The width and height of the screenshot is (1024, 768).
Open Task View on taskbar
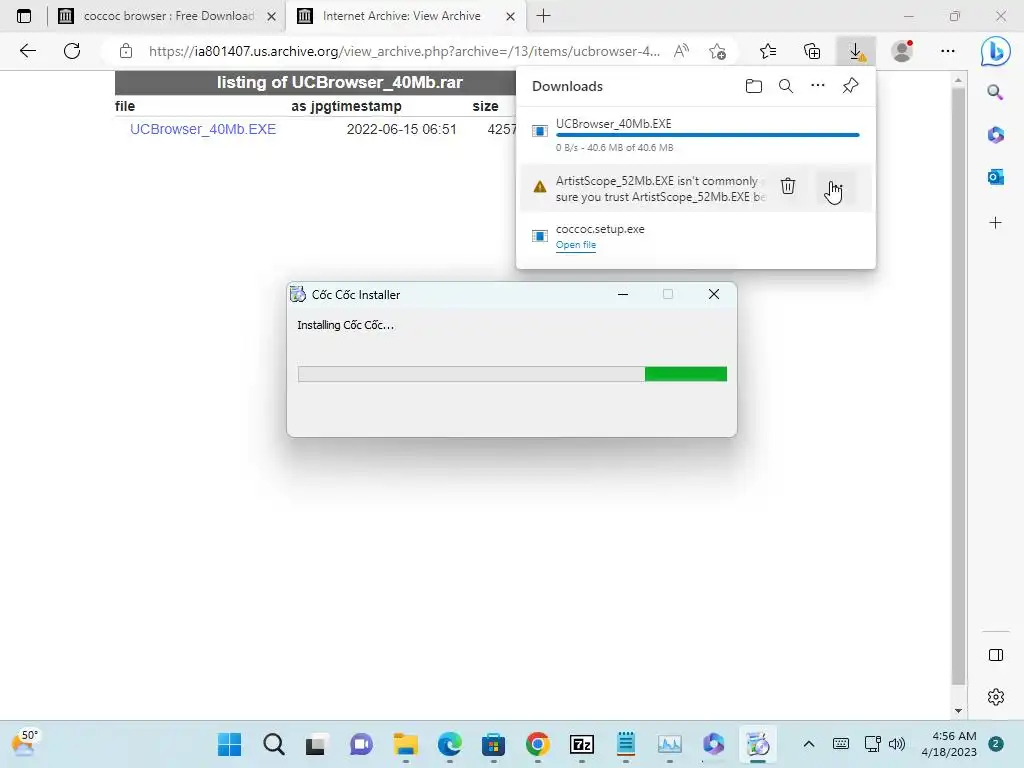317,744
